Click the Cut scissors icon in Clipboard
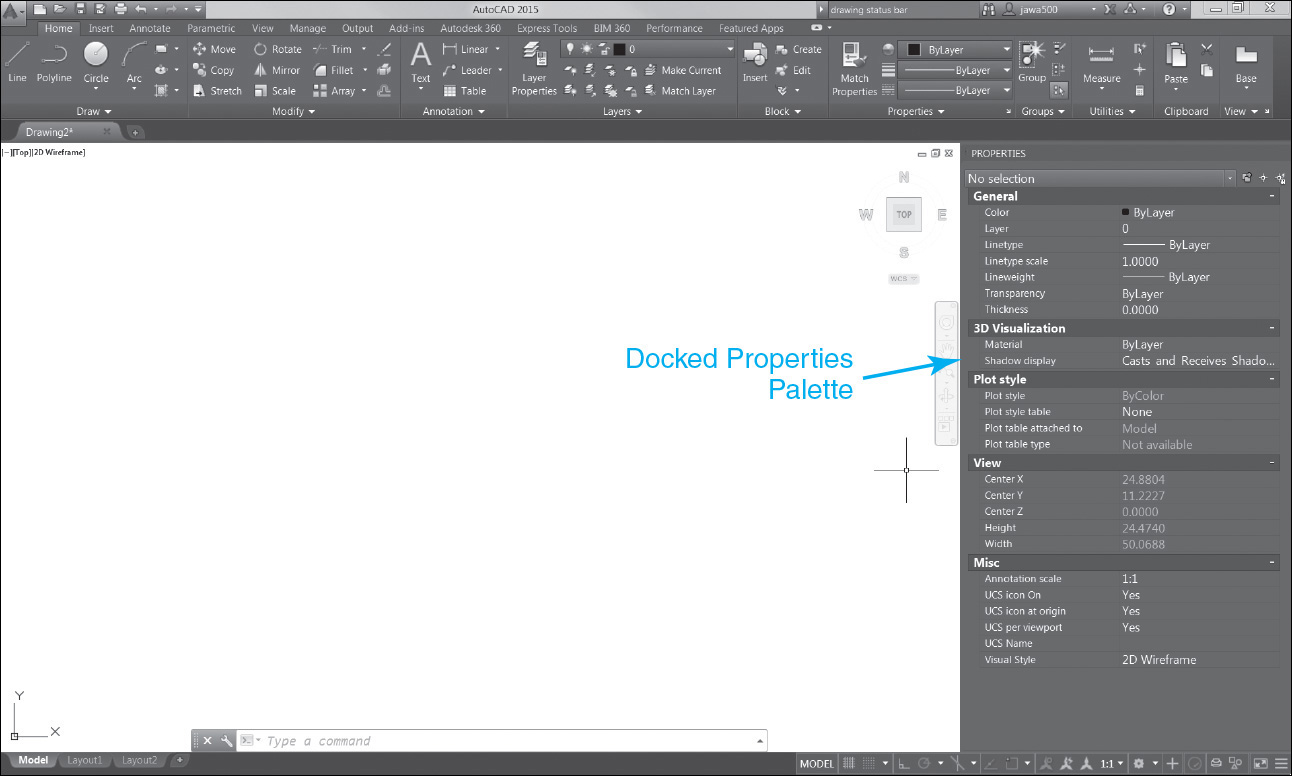Image resolution: width=1292 pixels, height=776 pixels. click(x=1207, y=48)
